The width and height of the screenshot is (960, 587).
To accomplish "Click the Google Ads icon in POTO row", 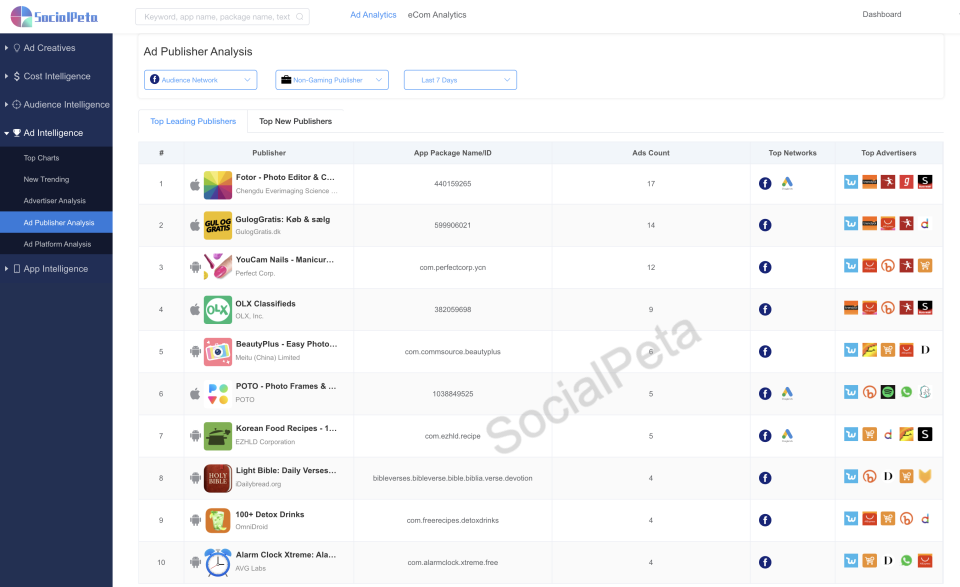I will click(787, 394).
